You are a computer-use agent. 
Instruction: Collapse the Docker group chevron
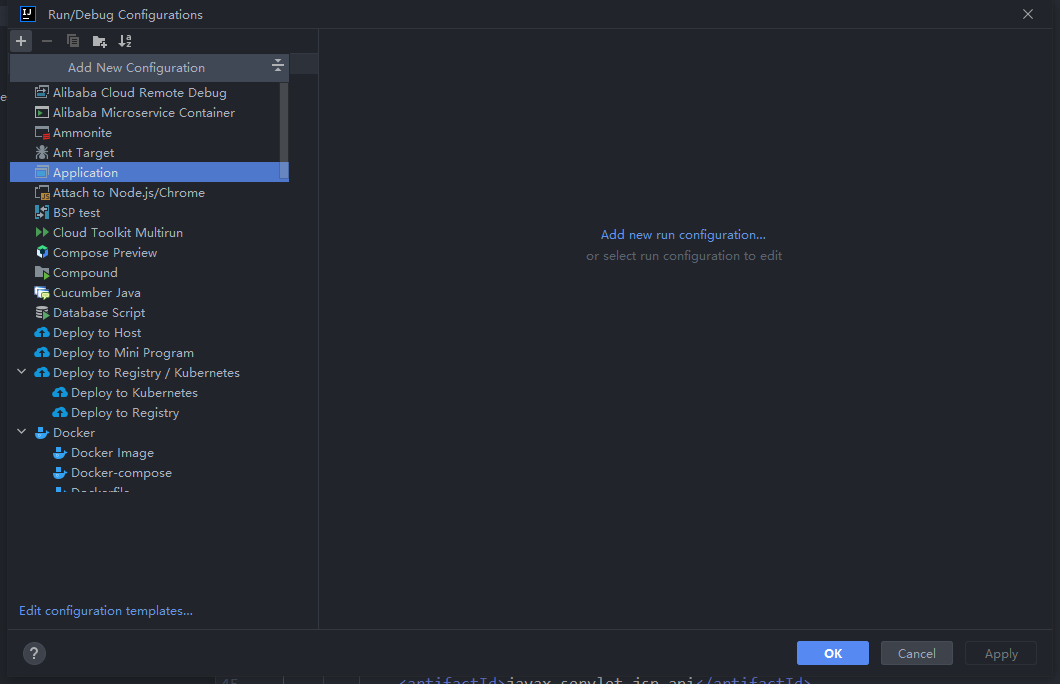22,432
